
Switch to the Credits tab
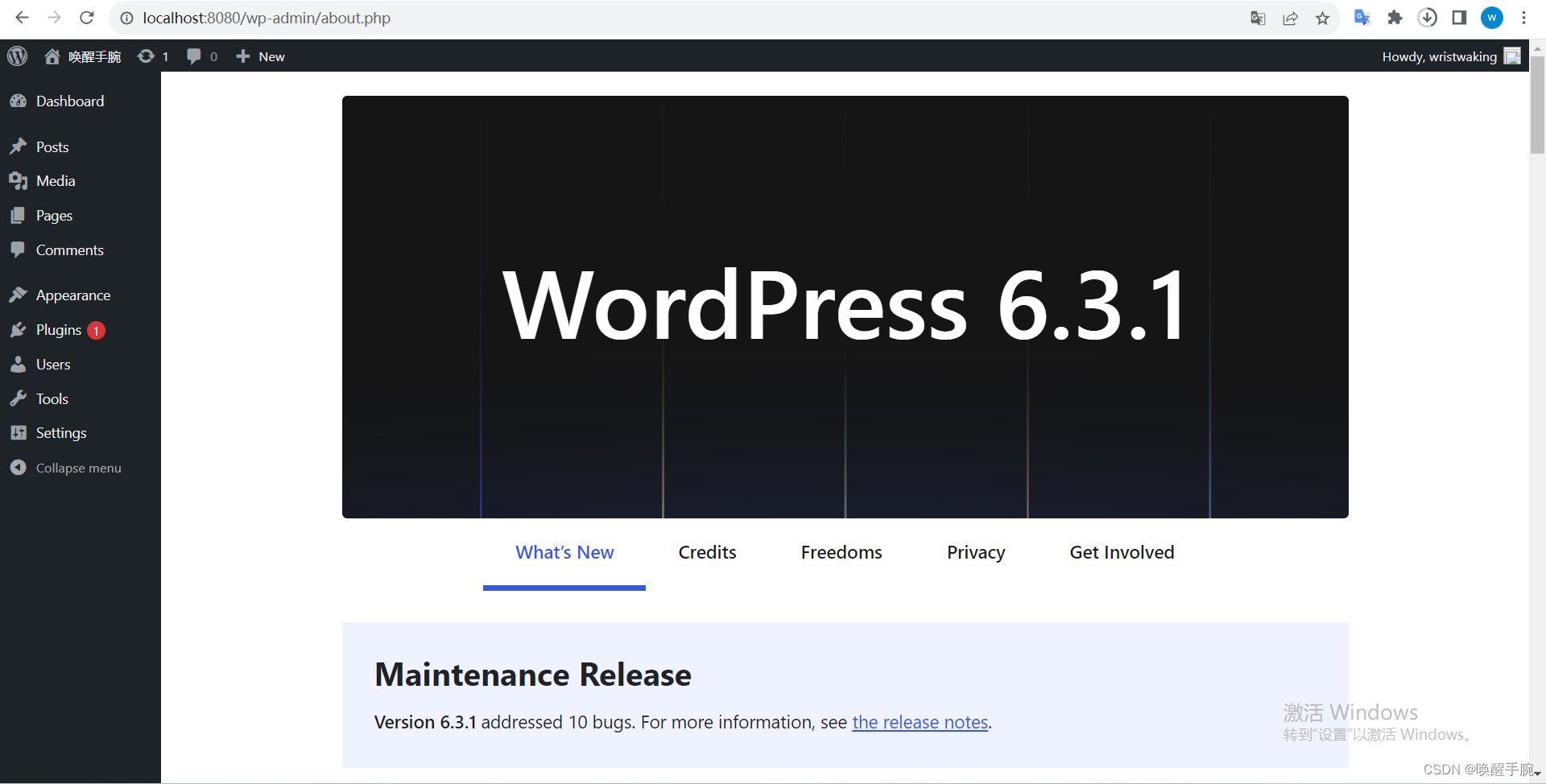(708, 553)
